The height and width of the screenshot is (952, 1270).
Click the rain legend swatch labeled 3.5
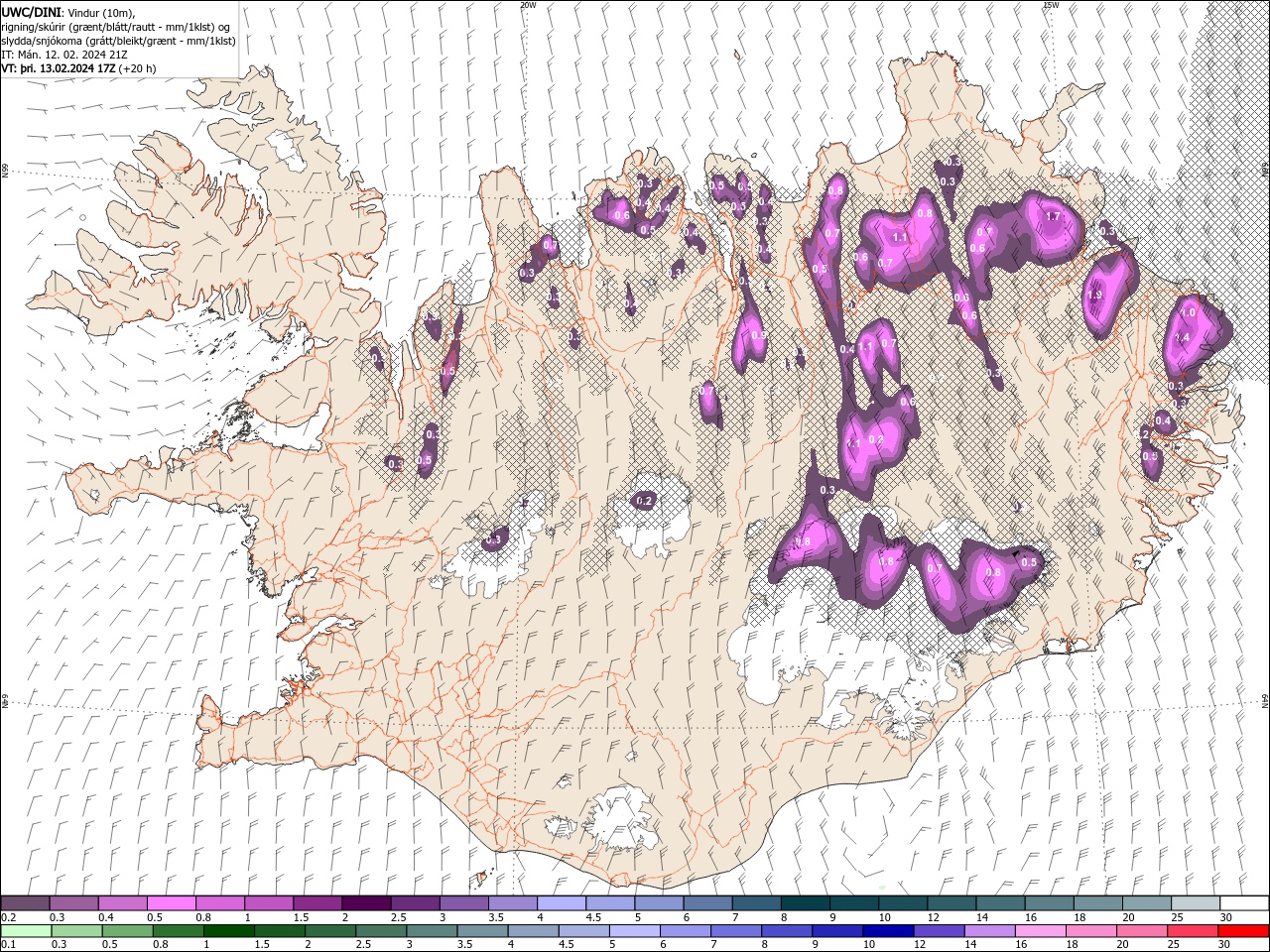[482, 931]
